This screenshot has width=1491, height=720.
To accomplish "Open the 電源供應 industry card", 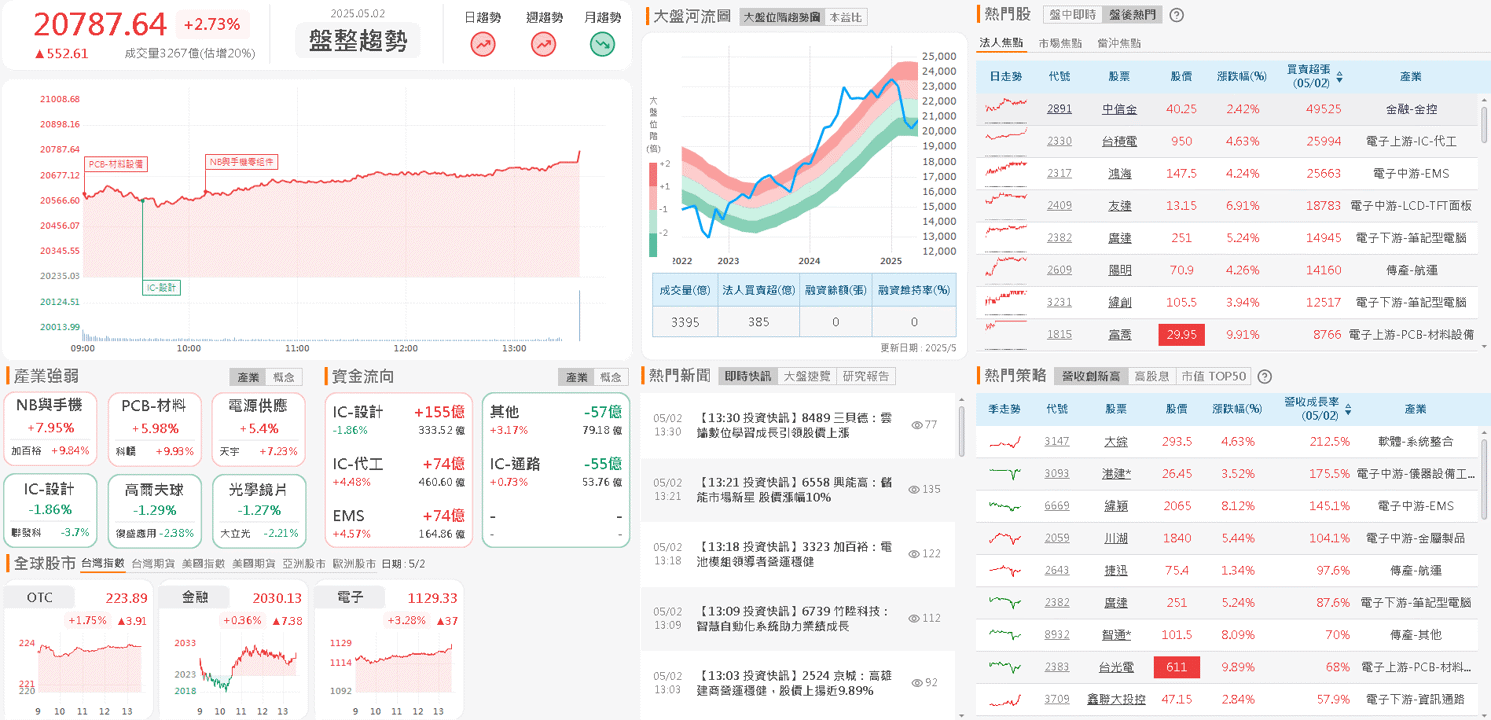I will coord(259,427).
